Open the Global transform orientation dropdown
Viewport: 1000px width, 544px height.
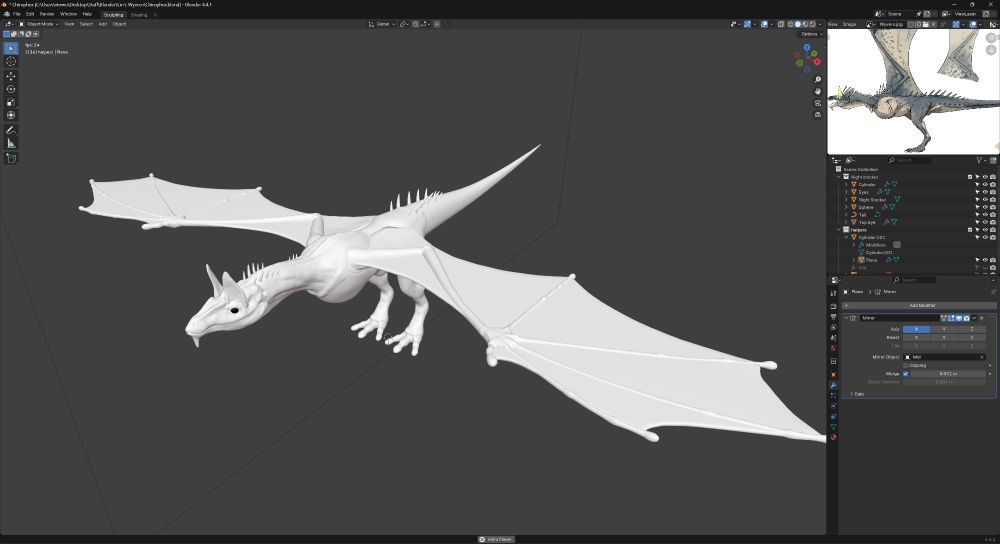382,24
